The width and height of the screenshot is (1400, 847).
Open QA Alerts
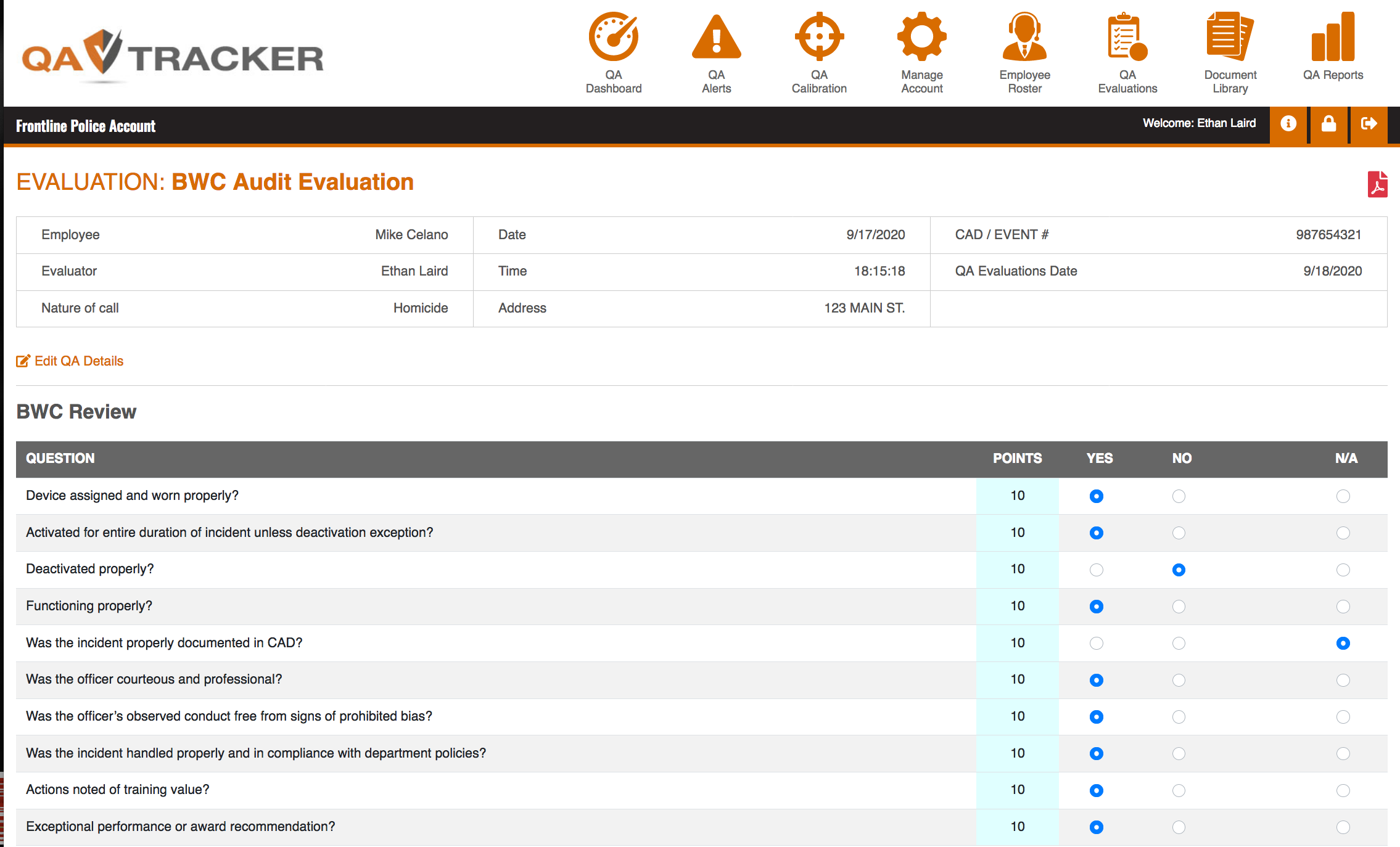pos(717,52)
